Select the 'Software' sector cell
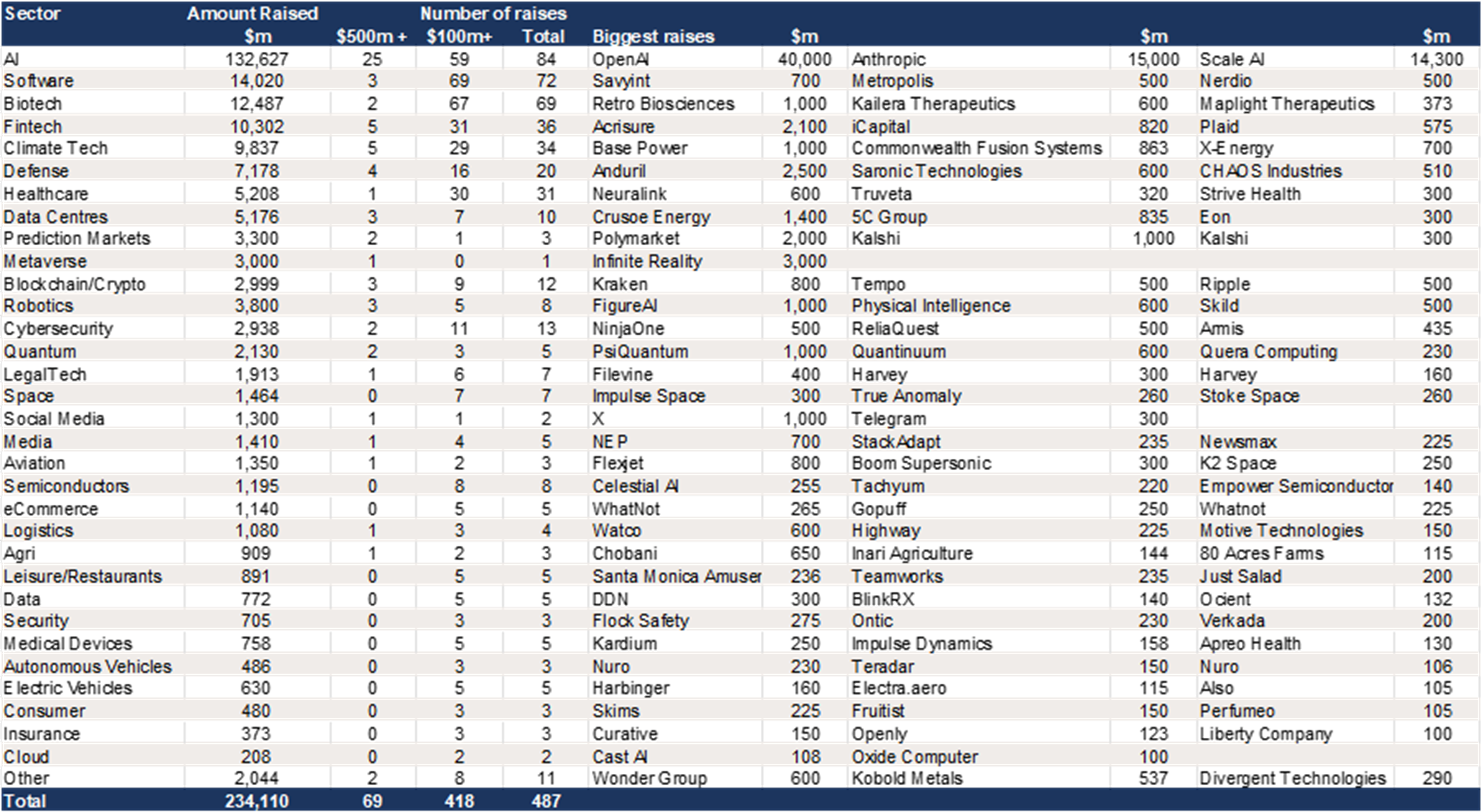The height and width of the screenshot is (812, 1482). pyautogui.click(x=39, y=81)
